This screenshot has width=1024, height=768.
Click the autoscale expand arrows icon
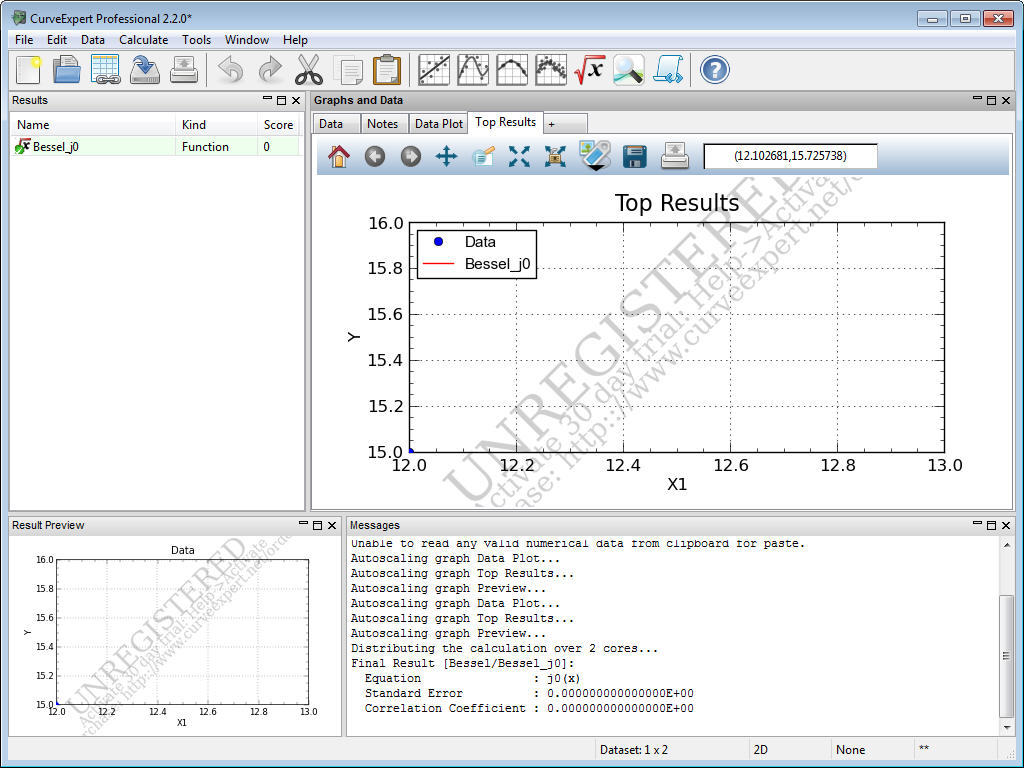click(519, 157)
